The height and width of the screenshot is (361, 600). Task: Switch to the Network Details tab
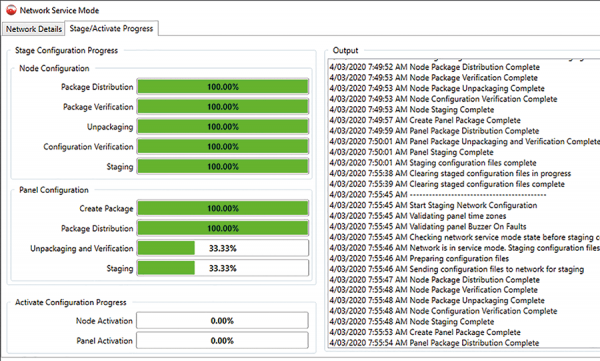click(x=34, y=29)
